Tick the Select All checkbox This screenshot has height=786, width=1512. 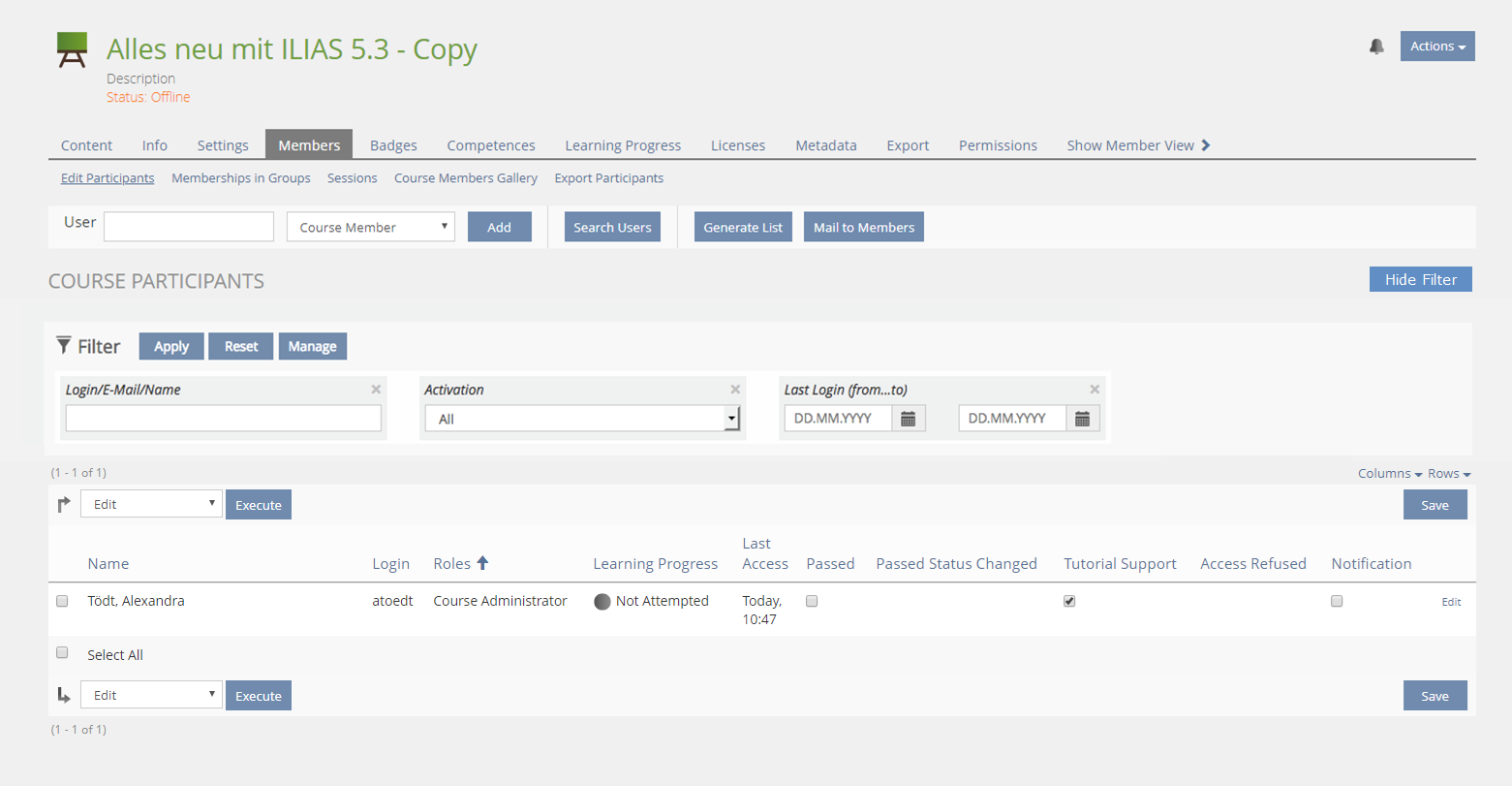[62, 653]
